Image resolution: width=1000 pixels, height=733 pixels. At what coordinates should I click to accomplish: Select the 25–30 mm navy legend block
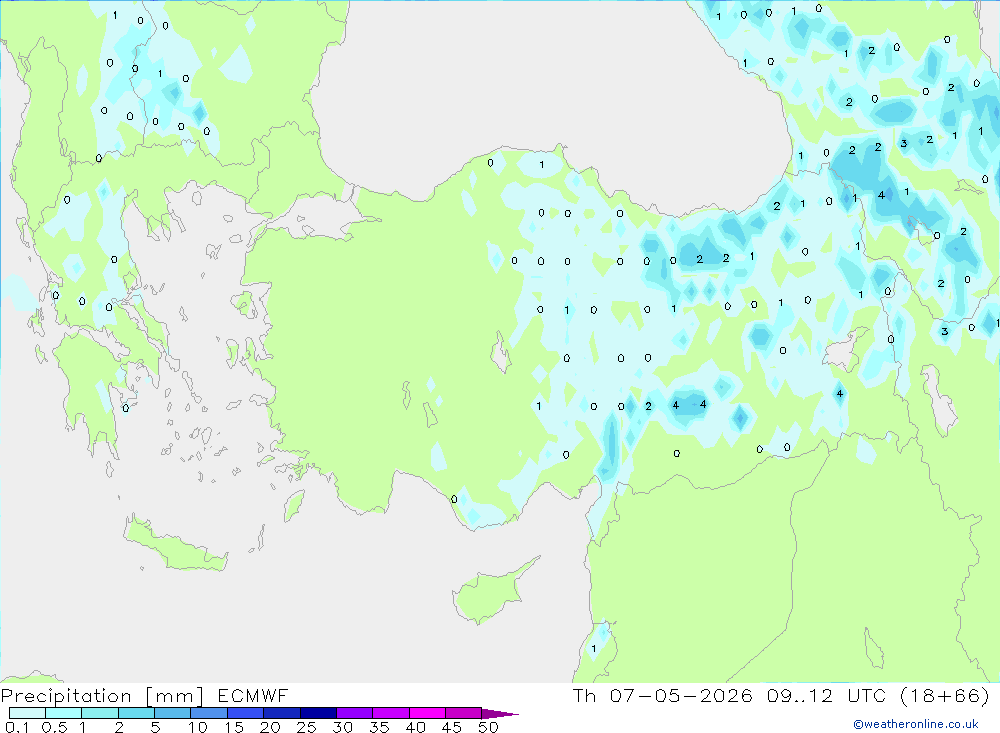(318, 713)
